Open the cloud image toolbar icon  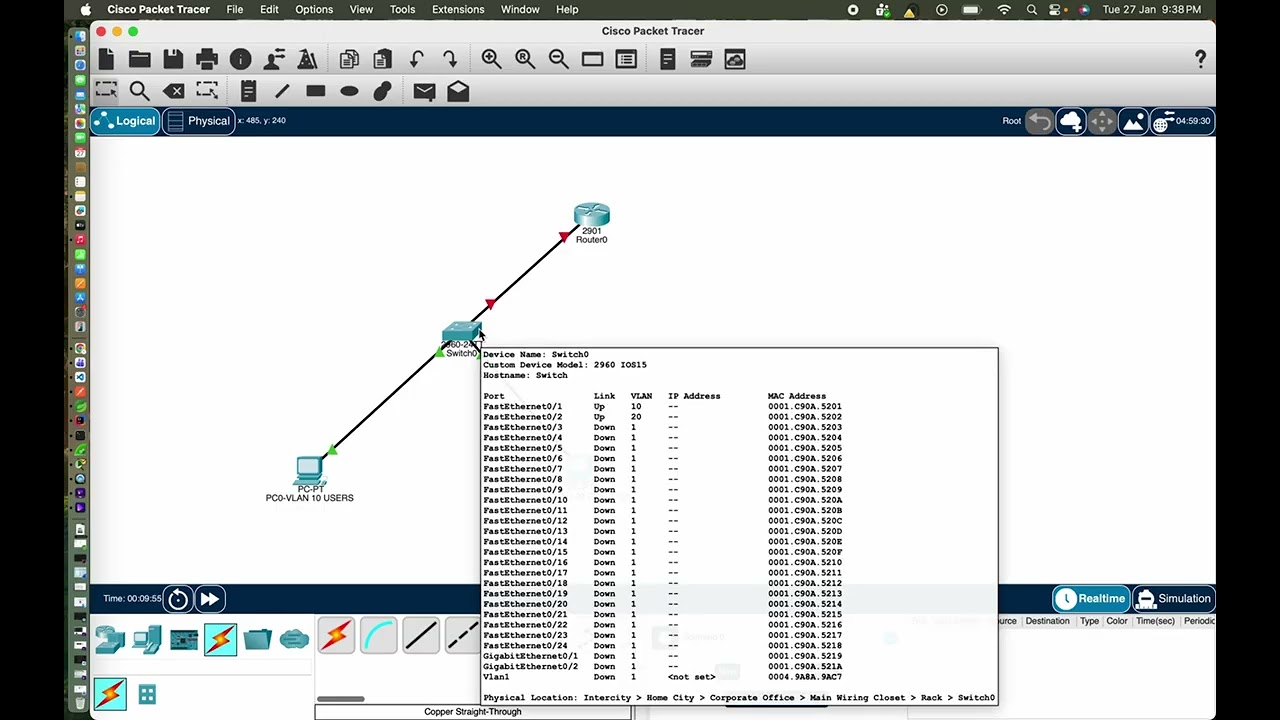coord(734,60)
